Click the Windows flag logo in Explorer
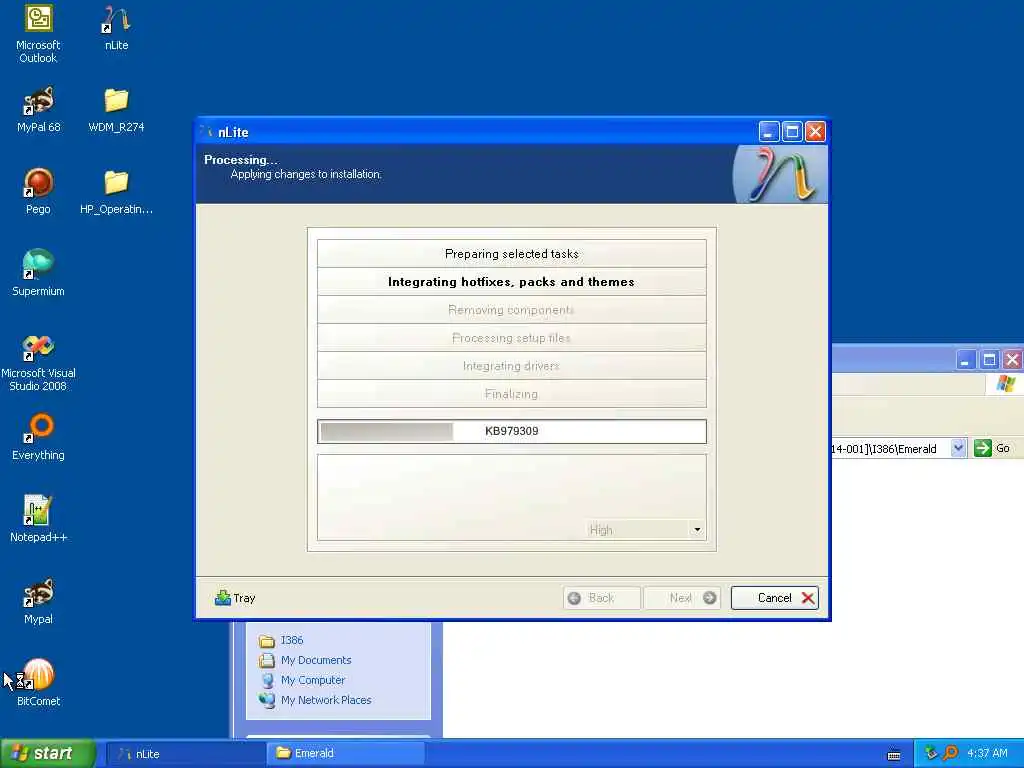1024x768 pixels. (x=1006, y=384)
